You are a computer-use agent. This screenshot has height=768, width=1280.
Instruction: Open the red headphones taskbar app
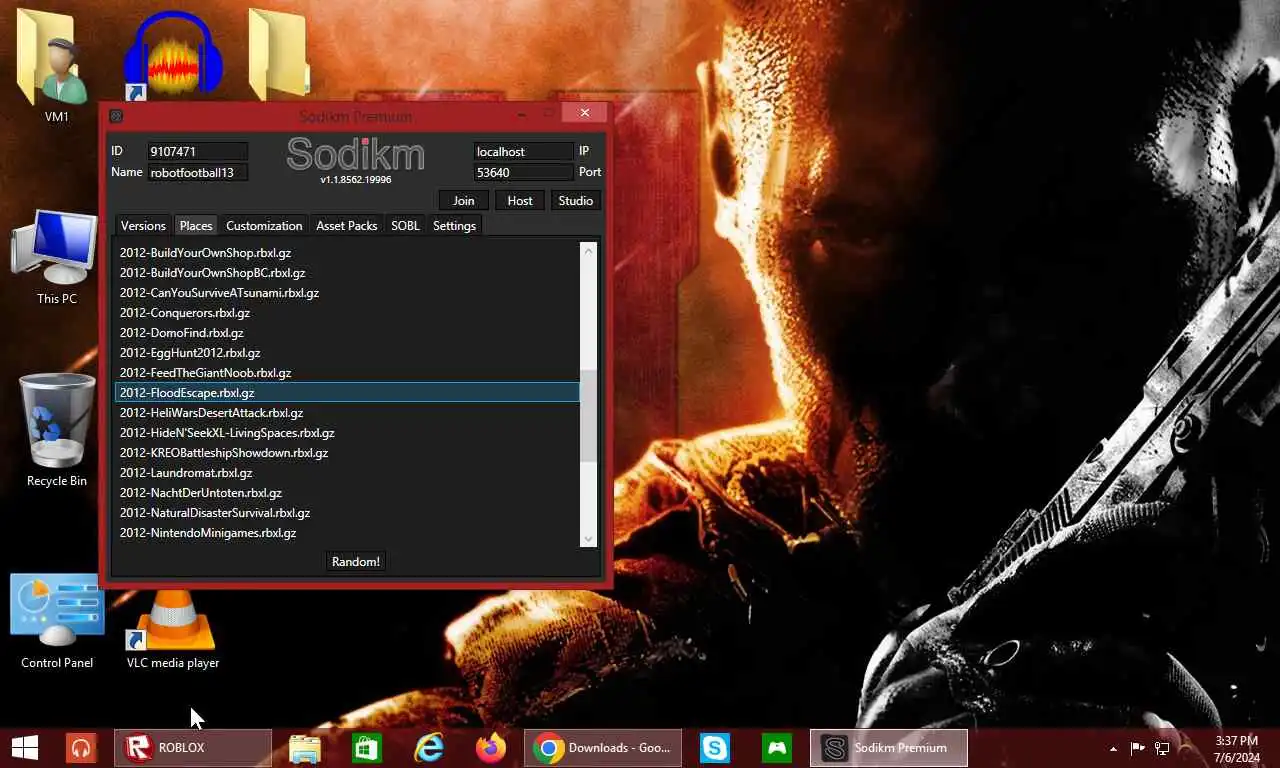(x=81, y=747)
